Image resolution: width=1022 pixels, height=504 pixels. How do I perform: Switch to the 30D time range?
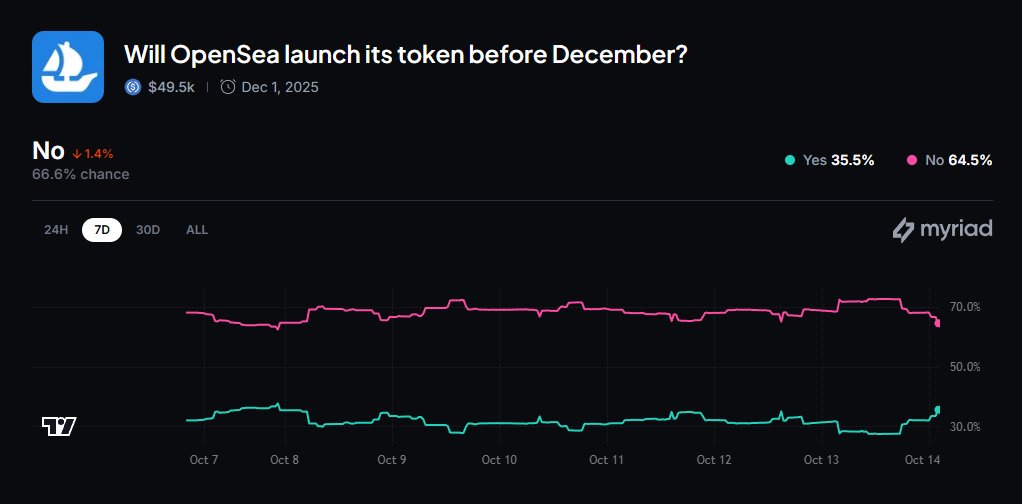tap(148, 230)
